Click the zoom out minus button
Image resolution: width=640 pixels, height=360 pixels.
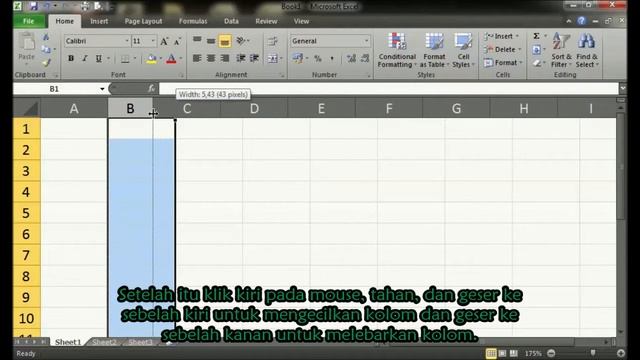click(x=551, y=353)
